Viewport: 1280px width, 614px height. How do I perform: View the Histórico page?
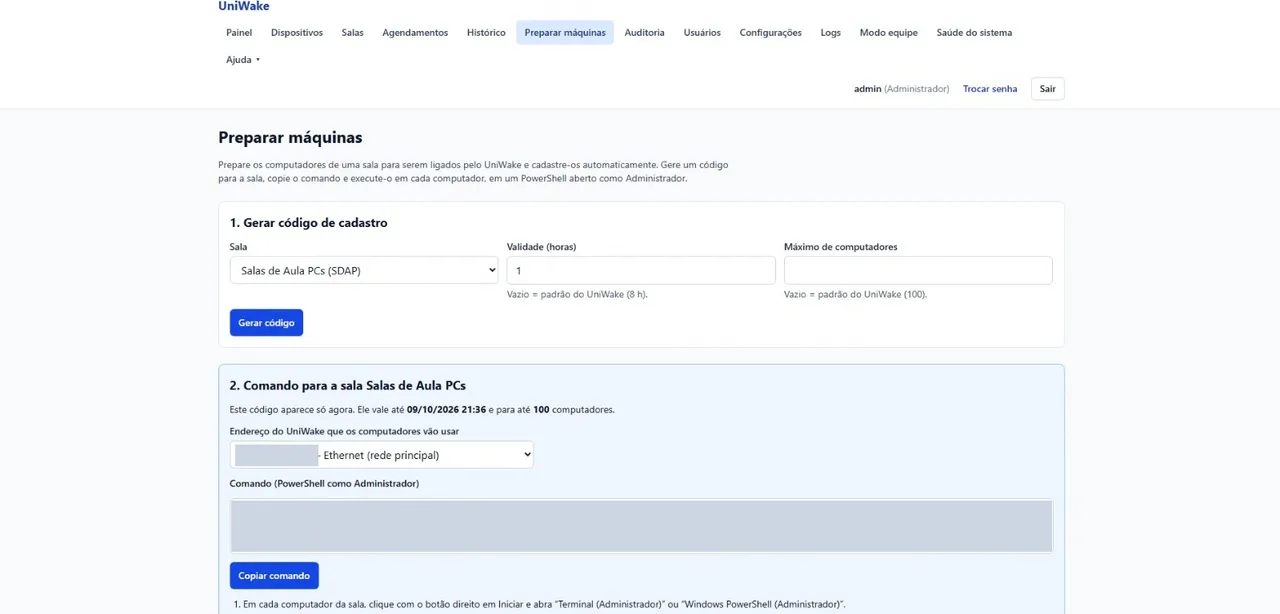click(x=486, y=33)
